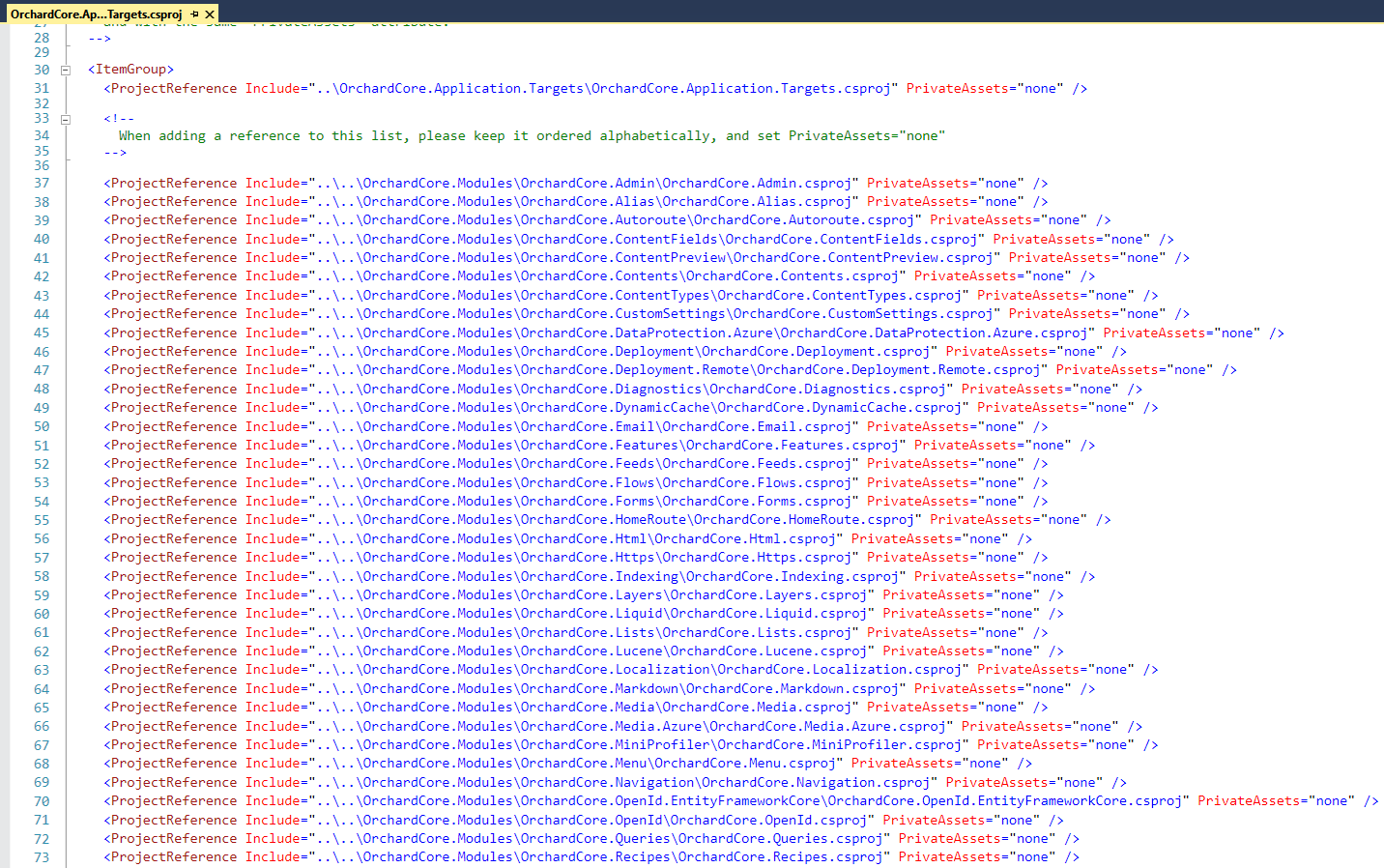This screenshot has width=1384, height=868.
Task: Click the OrchardCore.Forms.csproj reference
Action: [x=576, y=502]
